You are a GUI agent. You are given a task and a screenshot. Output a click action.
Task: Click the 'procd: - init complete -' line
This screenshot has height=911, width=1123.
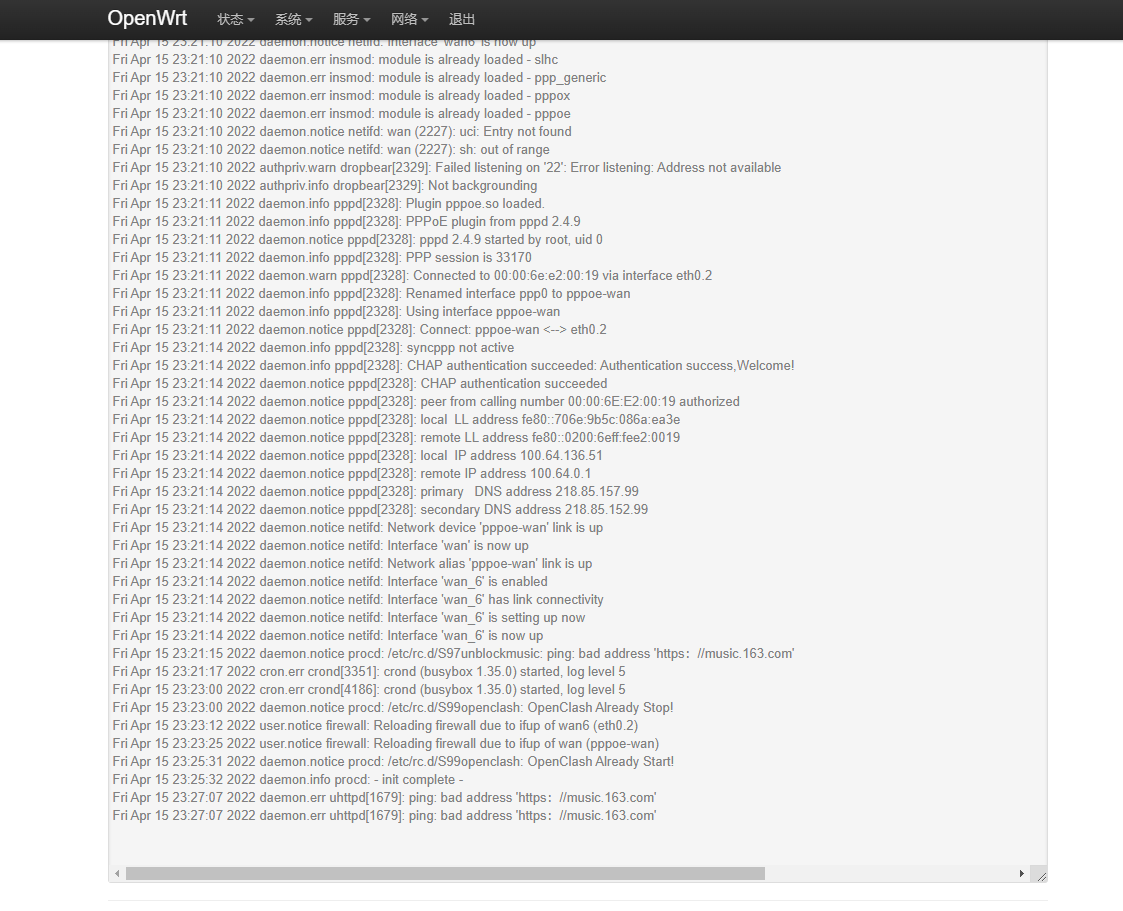[x=288, y=779]
